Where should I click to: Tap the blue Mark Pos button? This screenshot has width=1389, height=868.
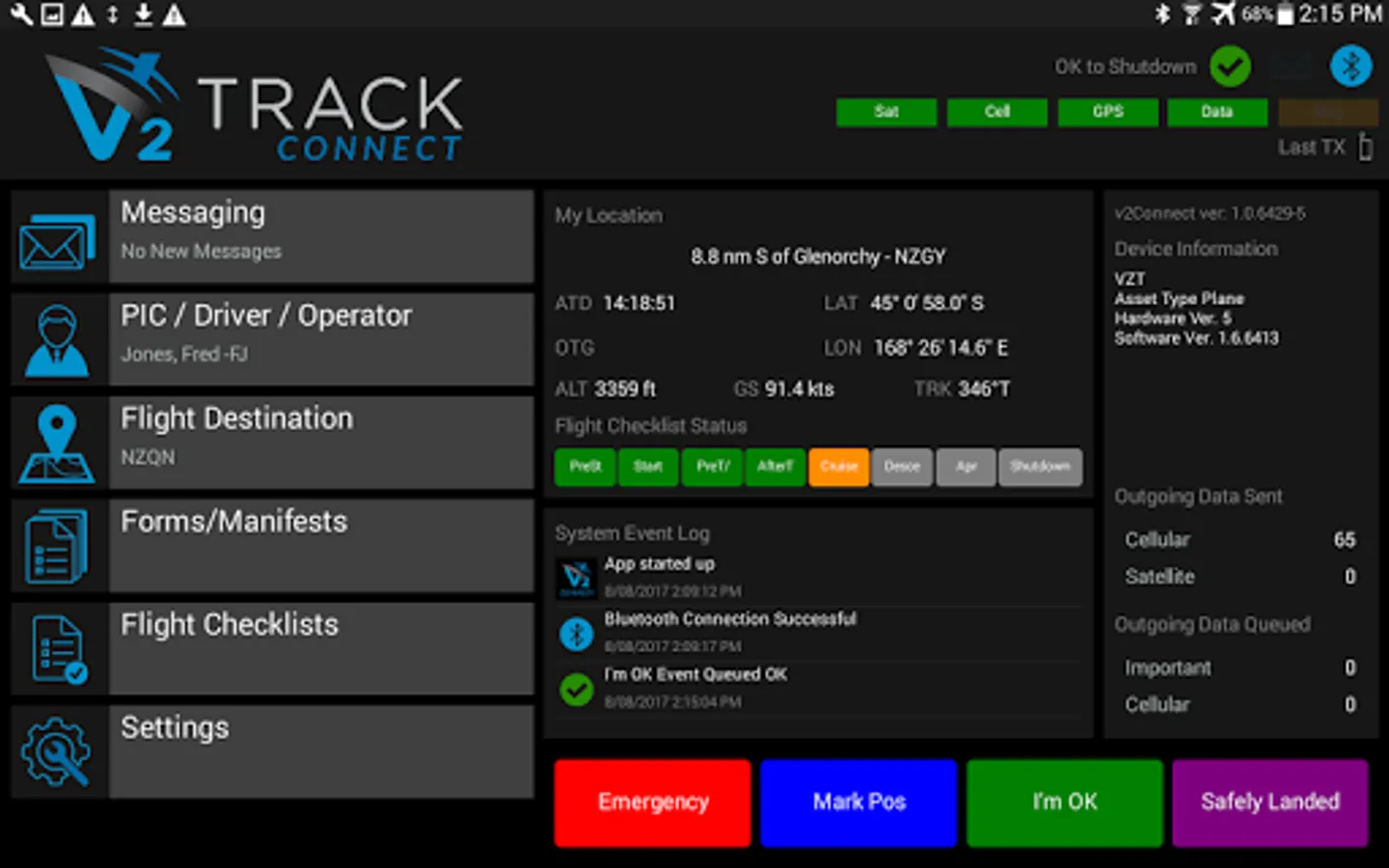(858, 802)
